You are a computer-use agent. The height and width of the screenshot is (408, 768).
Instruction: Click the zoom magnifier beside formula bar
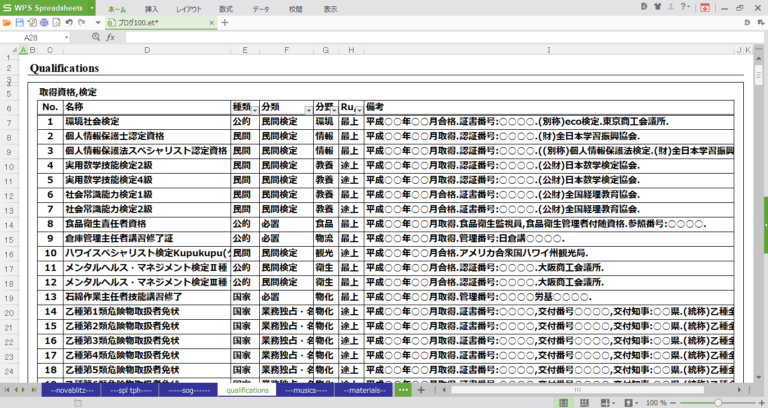96,37
